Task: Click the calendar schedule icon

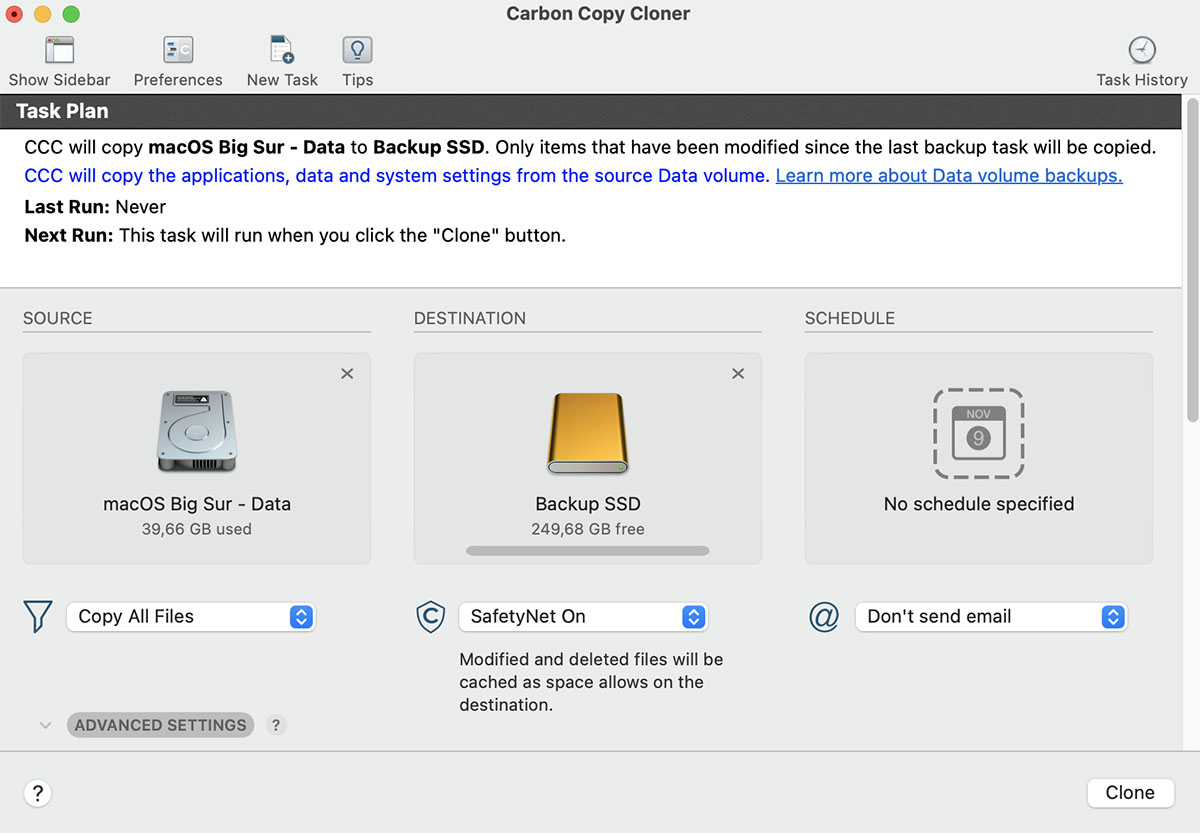Action: point(978,433)
